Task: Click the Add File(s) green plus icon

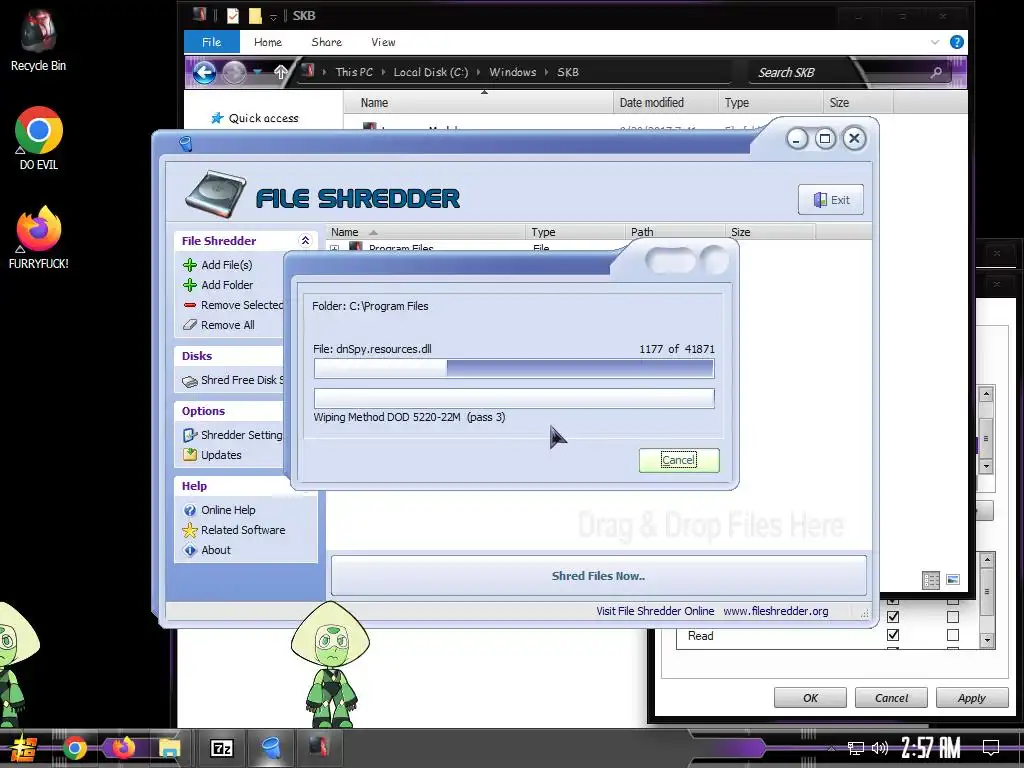Action: coord(190,264)
